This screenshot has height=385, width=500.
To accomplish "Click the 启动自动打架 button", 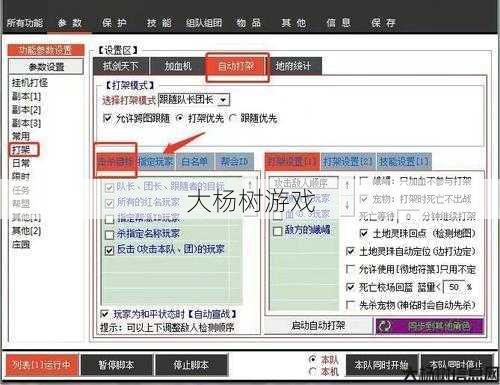I will [318, 325].
